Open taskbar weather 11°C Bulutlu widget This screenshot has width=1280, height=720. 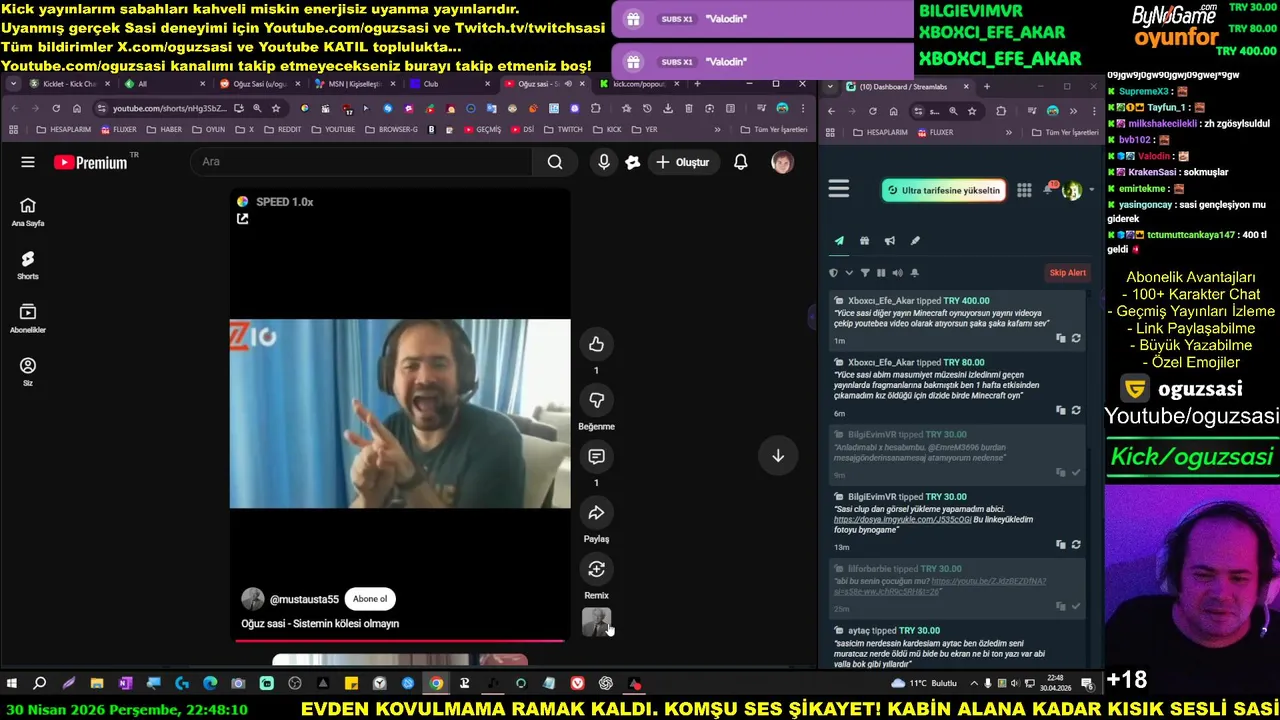(x=924, y=684)
